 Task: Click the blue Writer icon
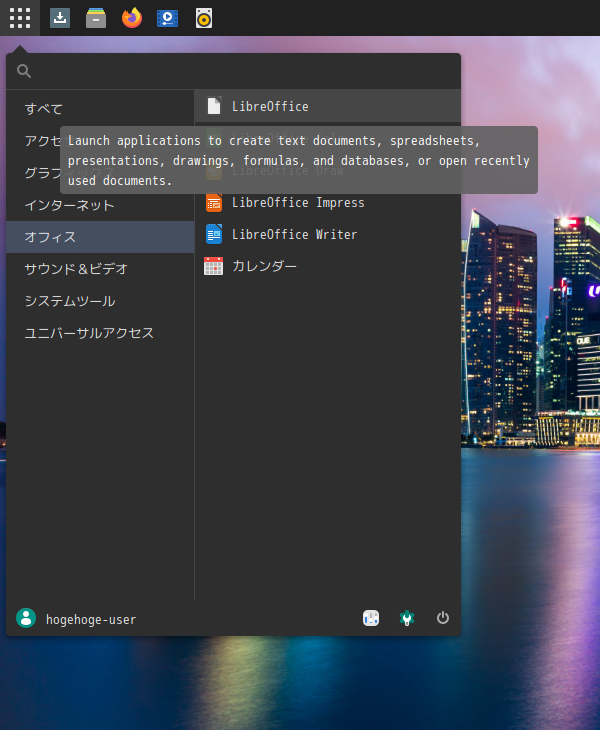pyautogui.click(x=214, y=234)
